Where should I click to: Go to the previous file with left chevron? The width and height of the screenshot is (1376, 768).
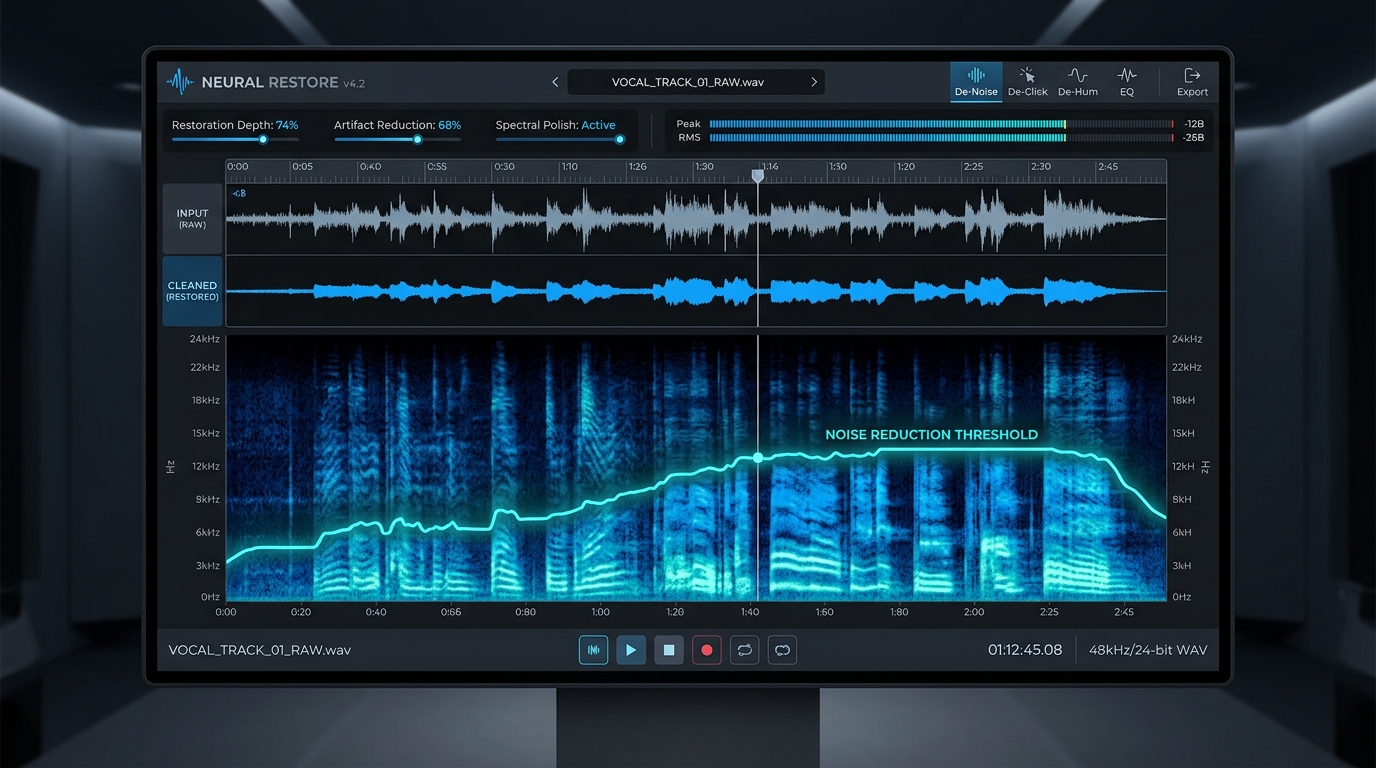[555, 82]
